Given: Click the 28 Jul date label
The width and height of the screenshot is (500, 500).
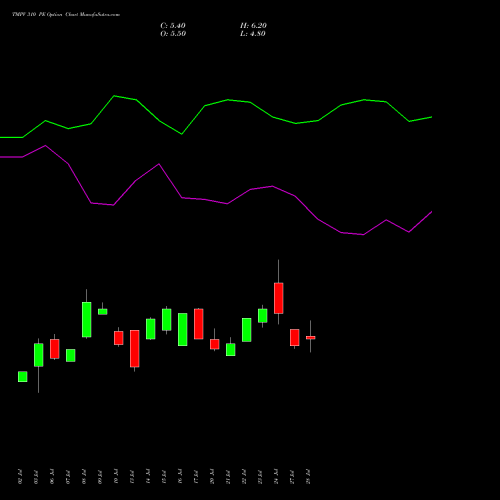Looking at the screenshot, I should point(308,477).
